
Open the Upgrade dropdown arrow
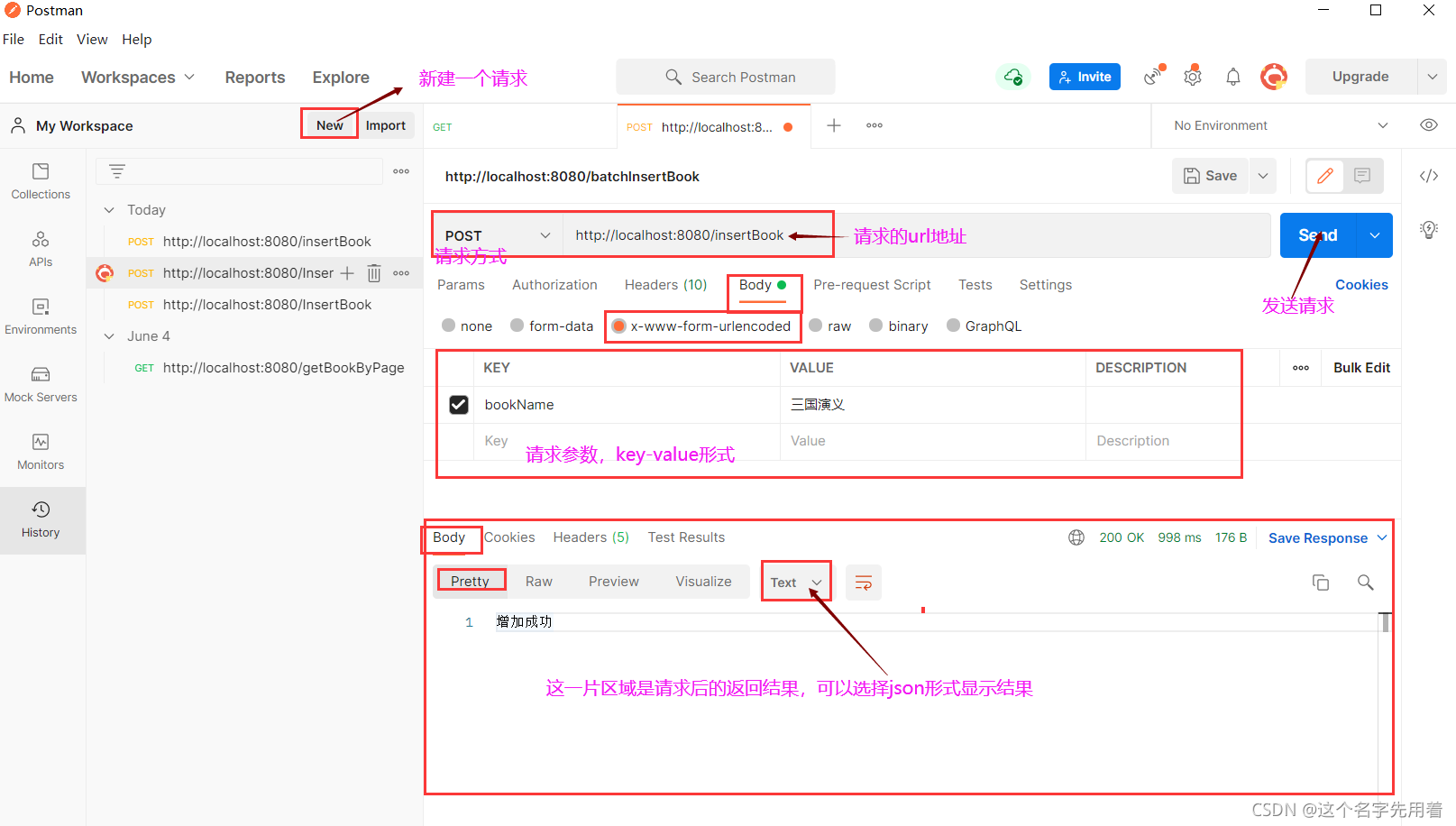[1432, 77]
